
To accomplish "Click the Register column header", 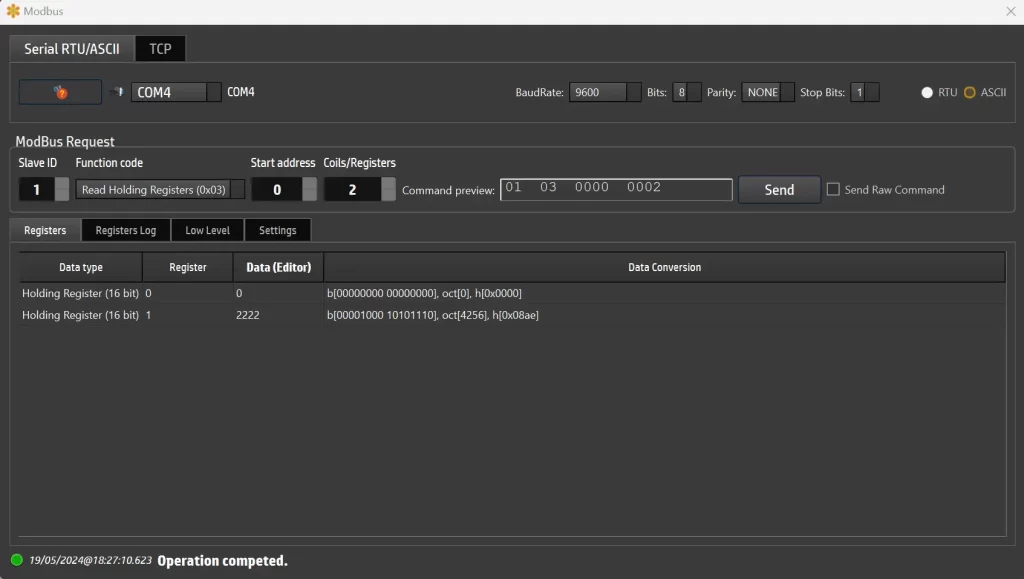I will coord(187,267).
